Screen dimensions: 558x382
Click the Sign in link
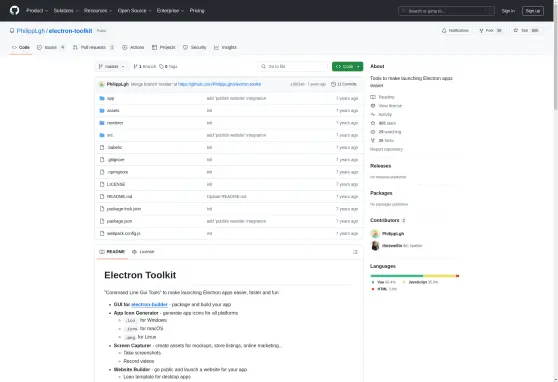[x=508, y=11]
